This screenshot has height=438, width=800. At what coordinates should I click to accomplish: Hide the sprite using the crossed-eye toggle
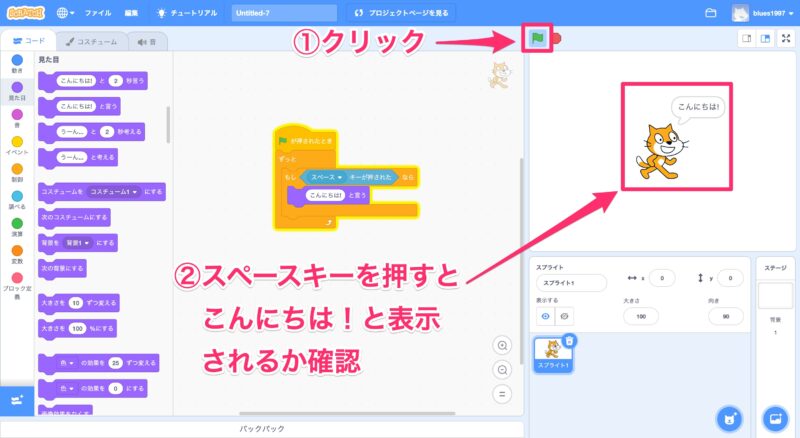[565, 315]
